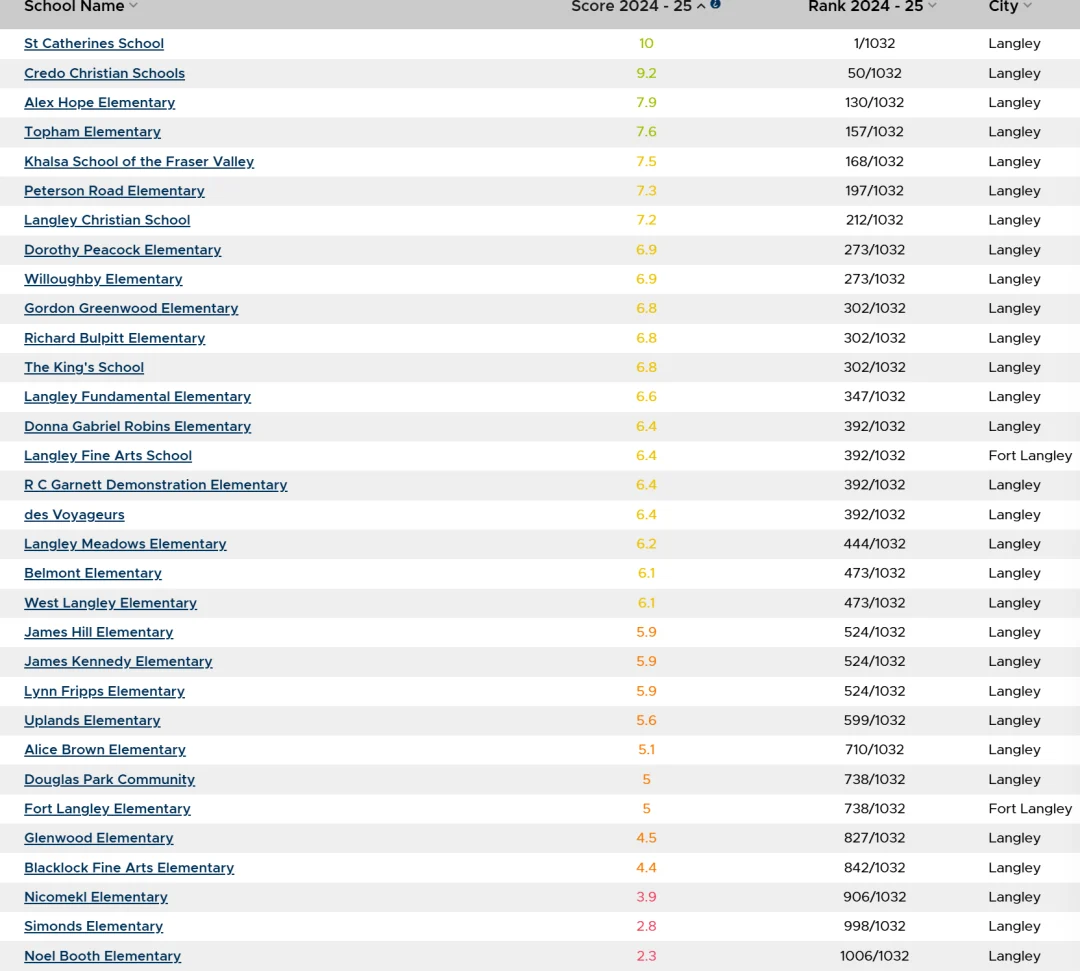Click rank 212/1032
The image size is (1080, 971).
coord(875,220)
